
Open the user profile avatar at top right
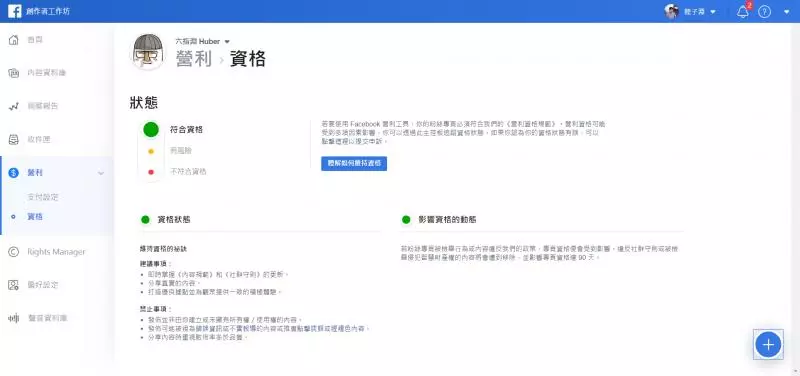[671, 11]
